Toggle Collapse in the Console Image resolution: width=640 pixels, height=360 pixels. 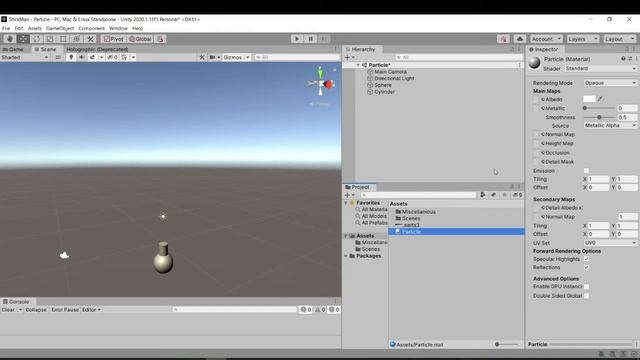(36, 310)
